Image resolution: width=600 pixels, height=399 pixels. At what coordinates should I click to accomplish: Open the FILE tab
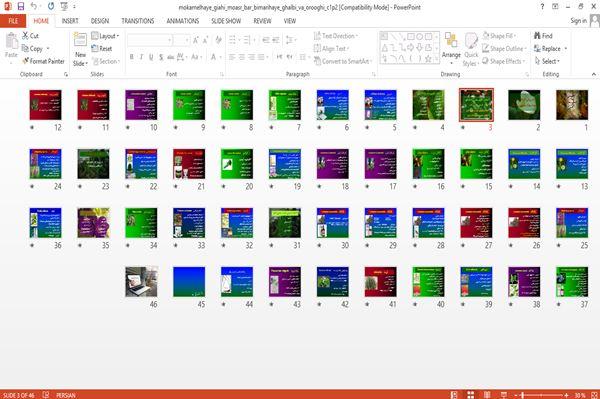(13, 21)
